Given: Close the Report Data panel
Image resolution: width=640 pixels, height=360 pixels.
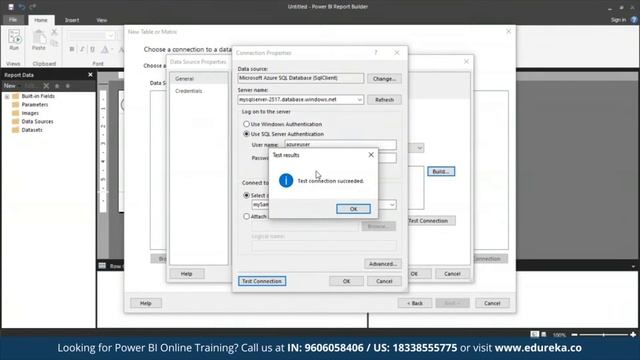Looking at the screenshot, I should coord(90,75).
